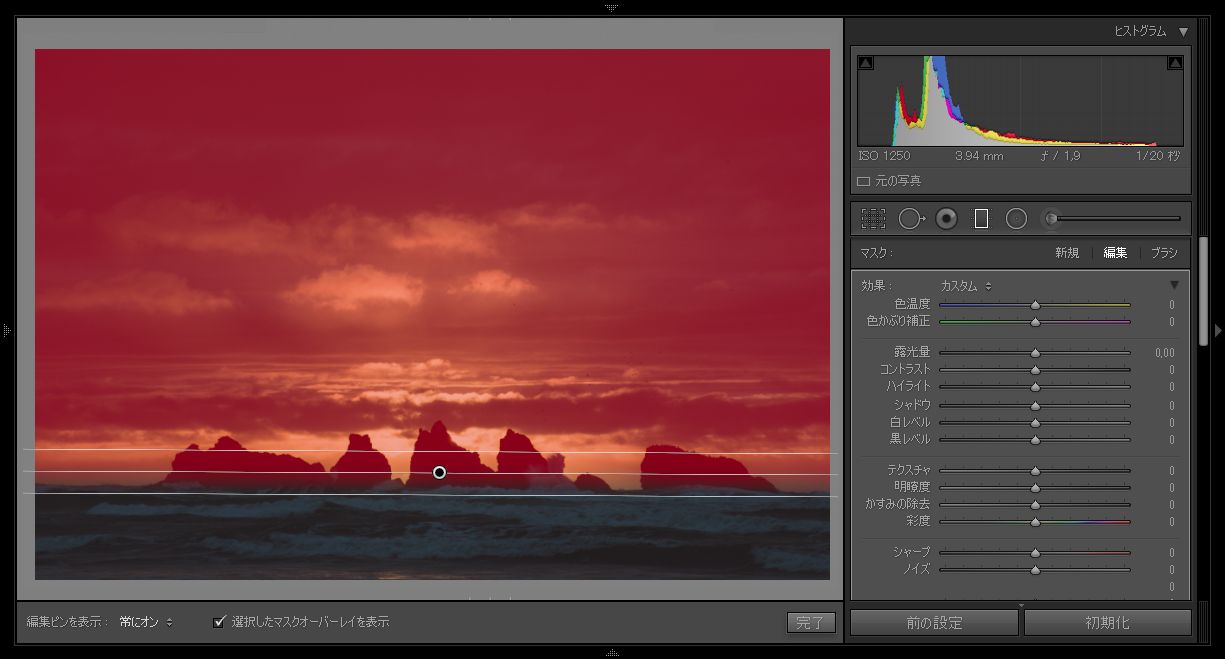Select the Spot Removal tool
The height and width of the screenshot is (659, 1225).
(x=911, y=218)
